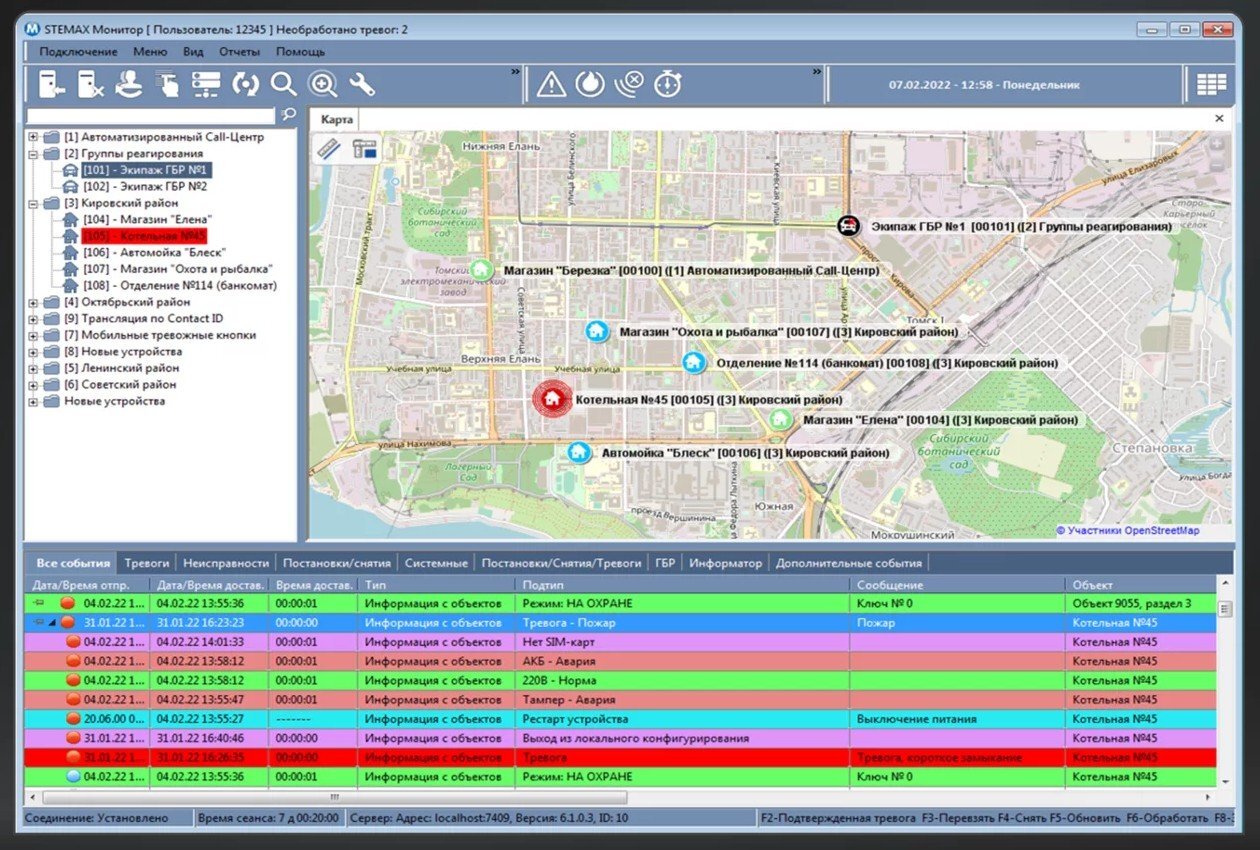Click Экипаж ГБР №1 car marker on map

tap(848, 226)
